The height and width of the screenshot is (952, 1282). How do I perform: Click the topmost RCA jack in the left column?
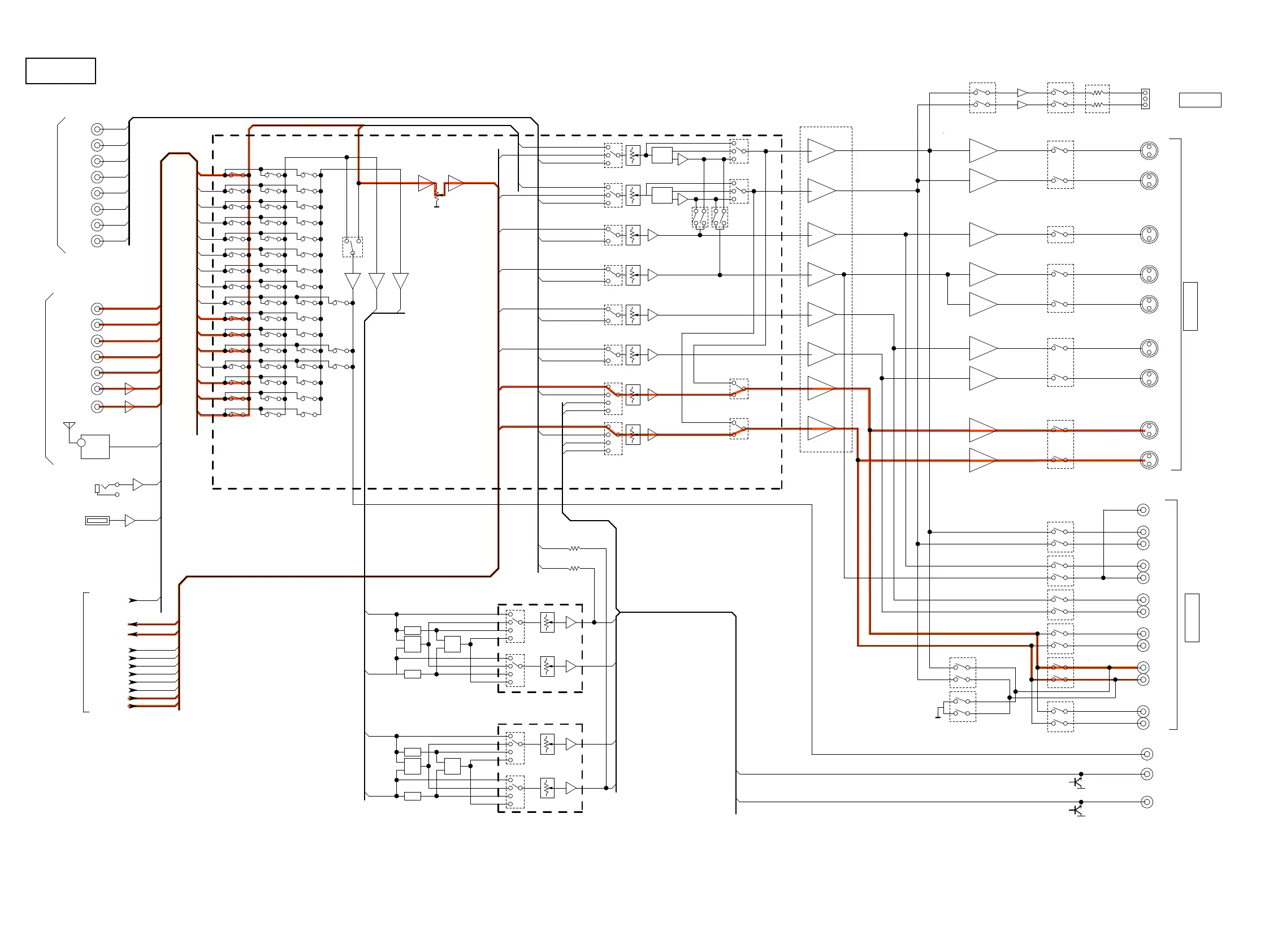click(97, 129)
